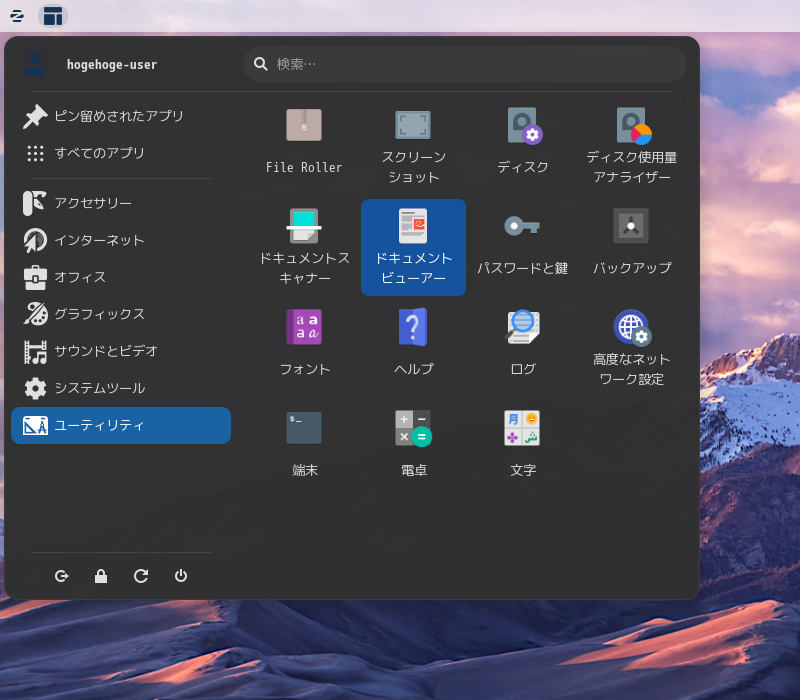800x700 pixels.
Task: Launch ドキュメントビューアー viewer
Action: [x=413, y=247]
